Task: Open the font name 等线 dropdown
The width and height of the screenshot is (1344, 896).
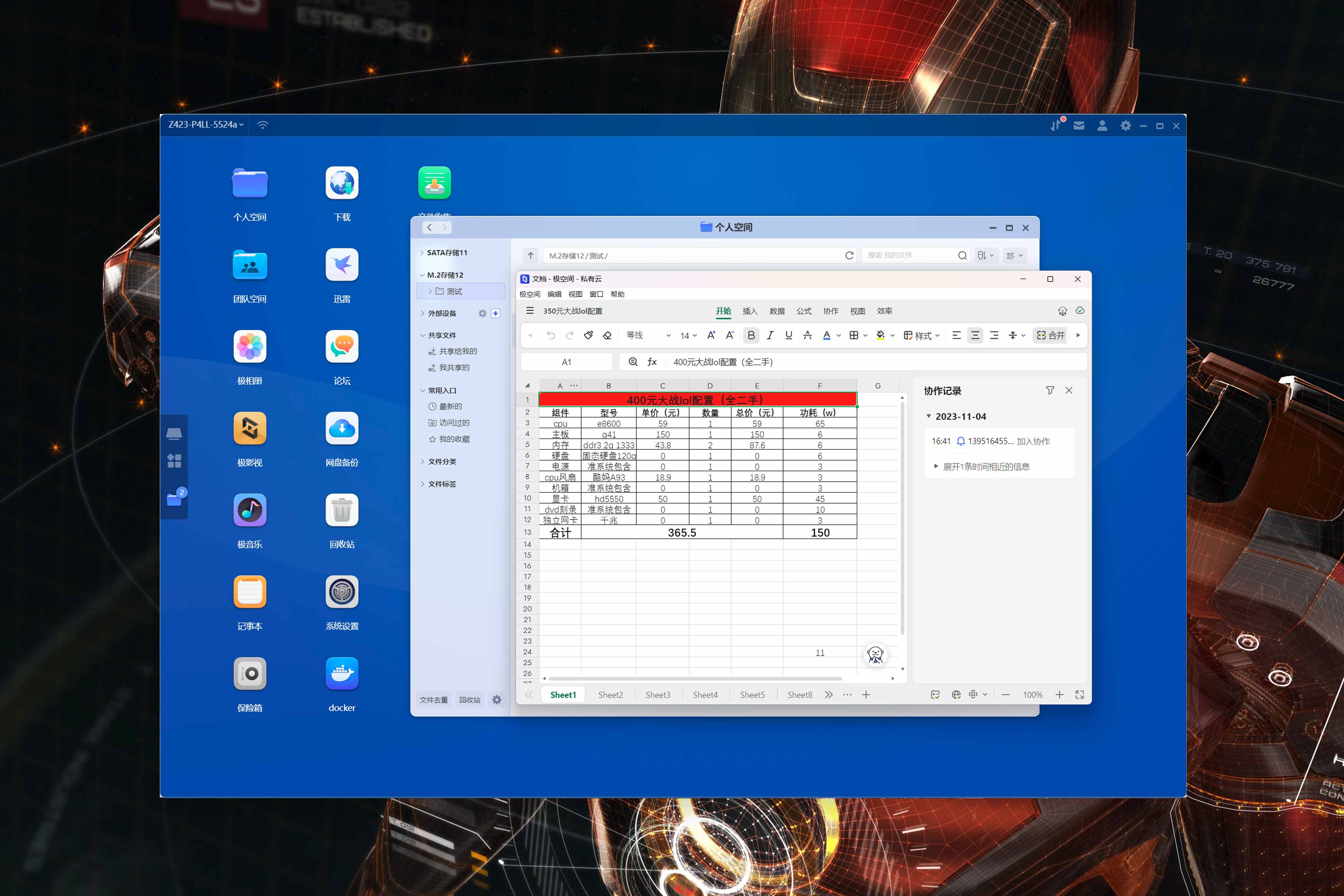Action: [648, 335]
